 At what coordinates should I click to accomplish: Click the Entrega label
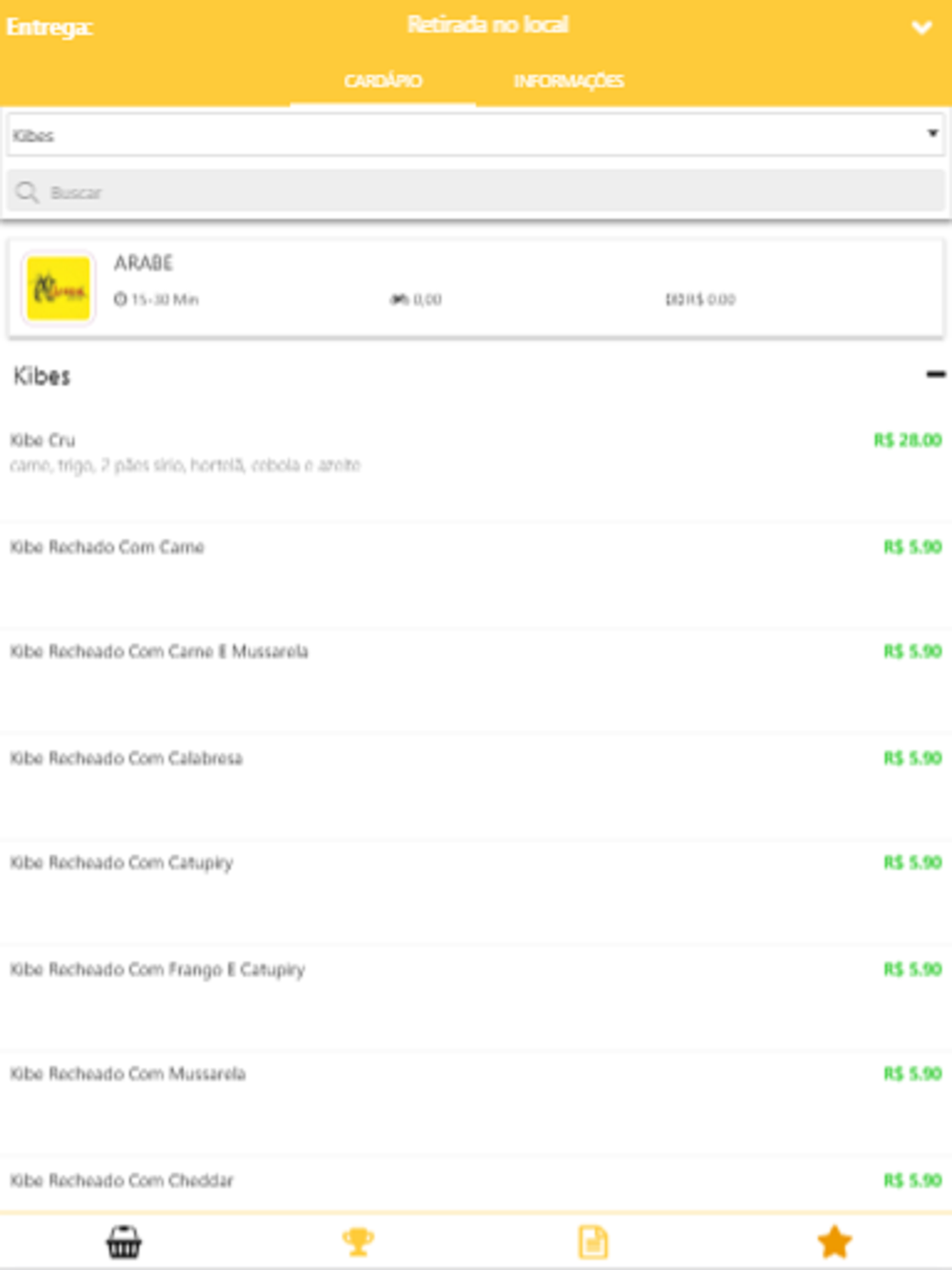pos(49,27)
